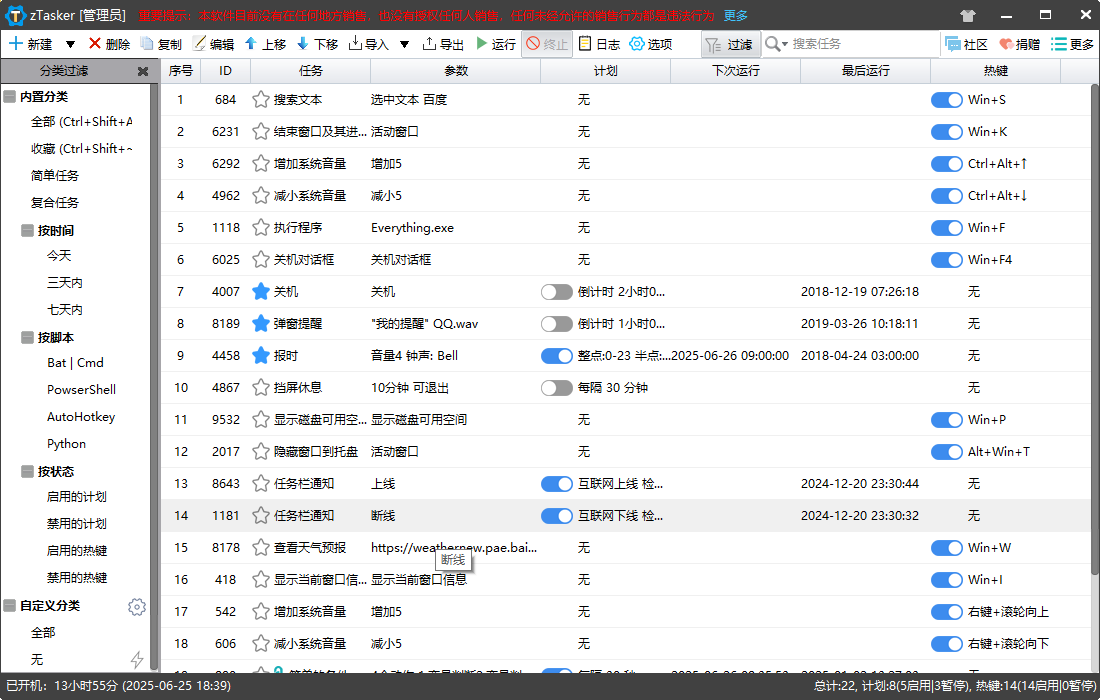The height and width of the screenshot is (700, 1100).
Task: Click inside the 搜索任务 search field
Action: [850, 44]
